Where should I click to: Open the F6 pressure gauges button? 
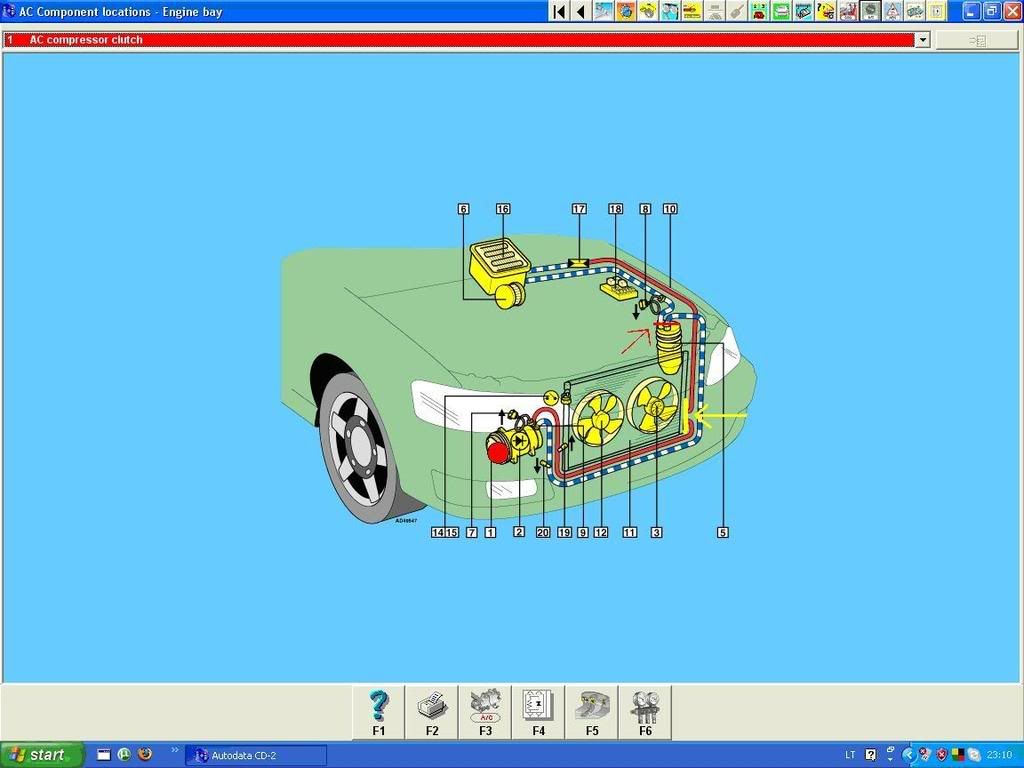(645, 711)
